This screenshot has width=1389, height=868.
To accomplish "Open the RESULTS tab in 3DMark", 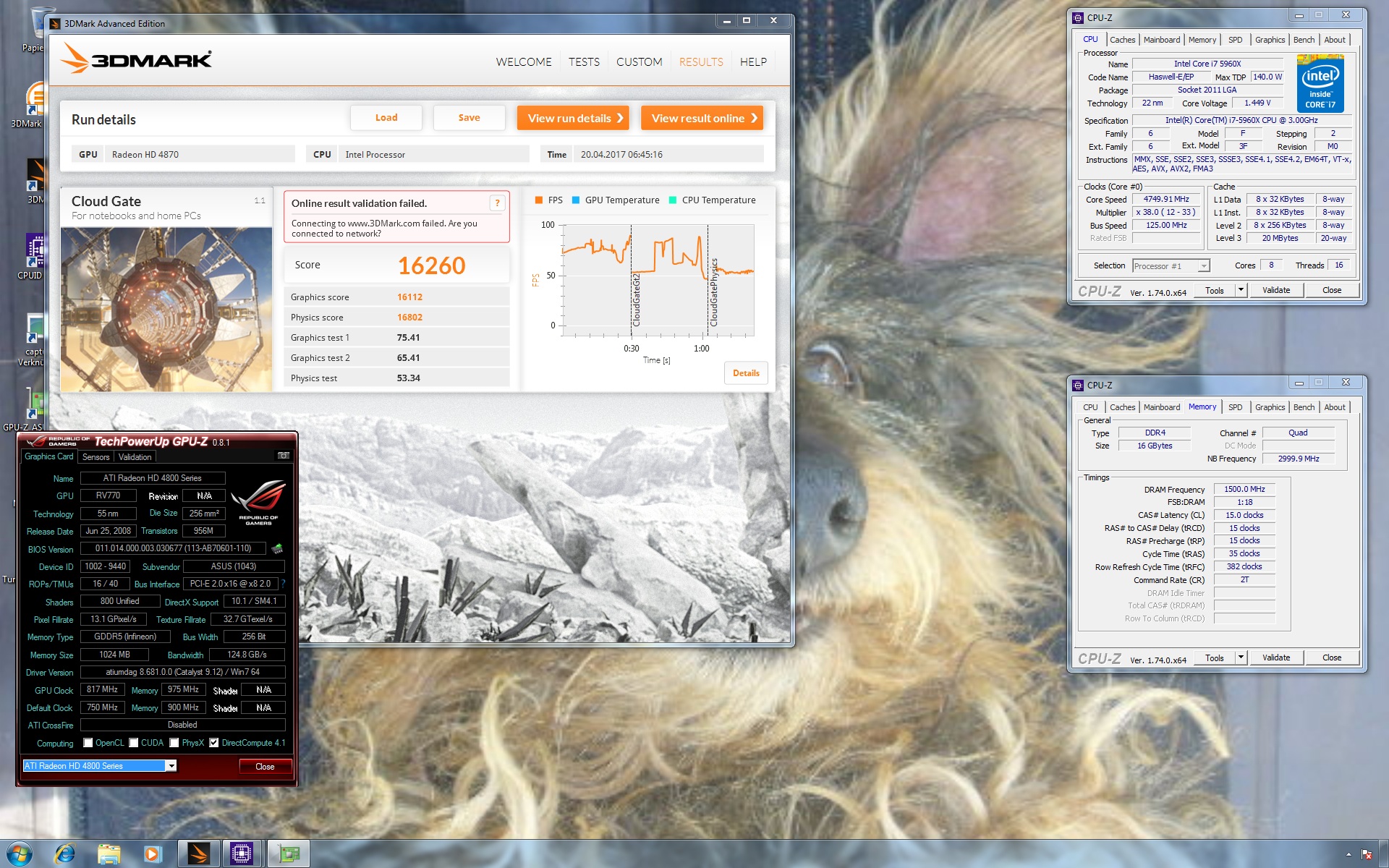I will point(701,62).
